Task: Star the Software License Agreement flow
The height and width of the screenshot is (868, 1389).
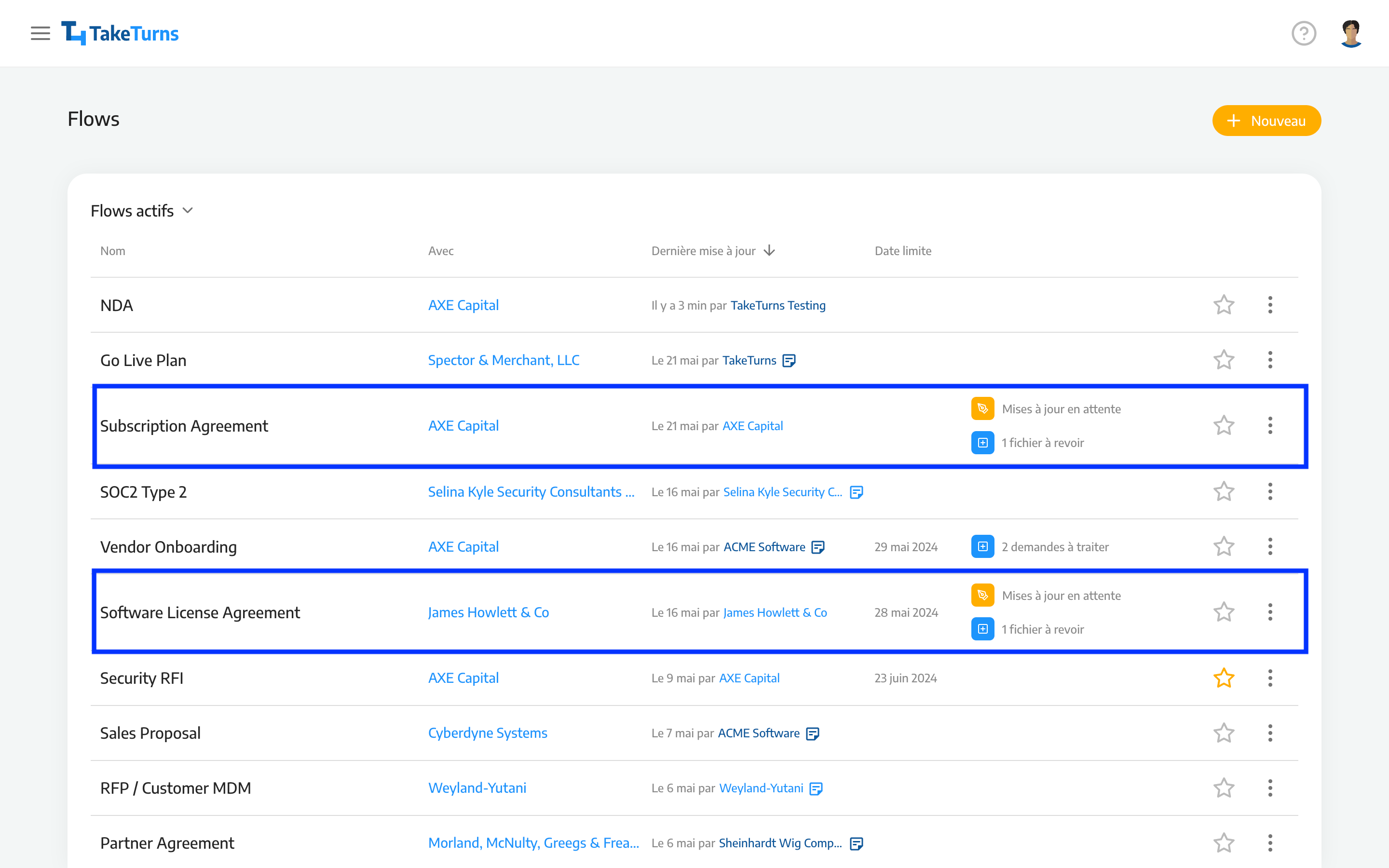Action: pyautogui.click(x=1224, y=612)
